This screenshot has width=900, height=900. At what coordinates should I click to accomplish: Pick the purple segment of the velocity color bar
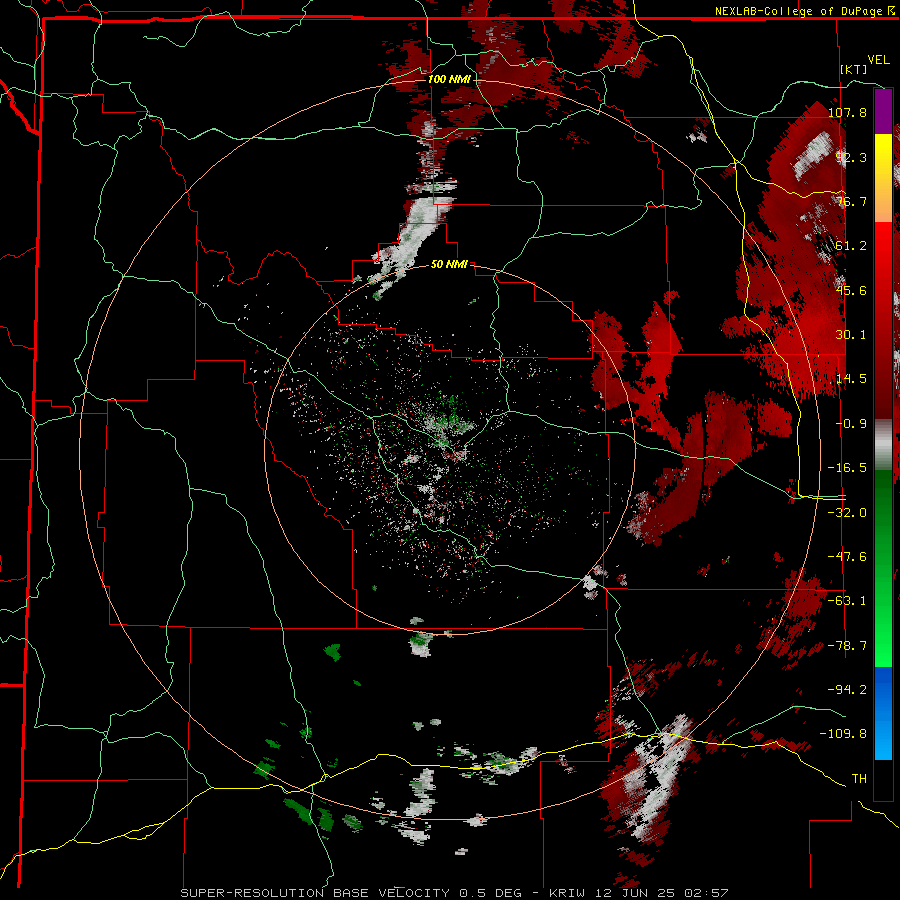883,111
